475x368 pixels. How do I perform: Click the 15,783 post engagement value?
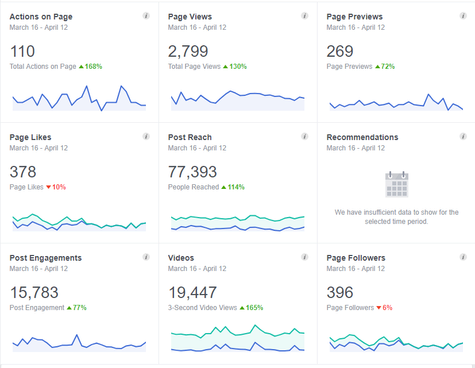coord(34,293)
